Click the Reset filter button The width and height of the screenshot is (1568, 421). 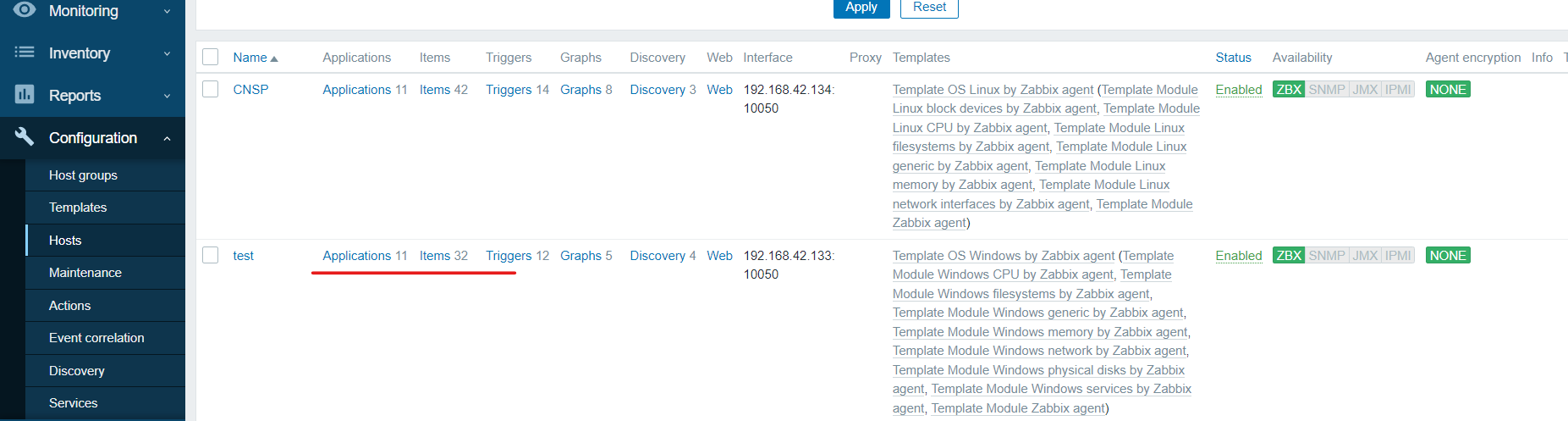point(929,8)
